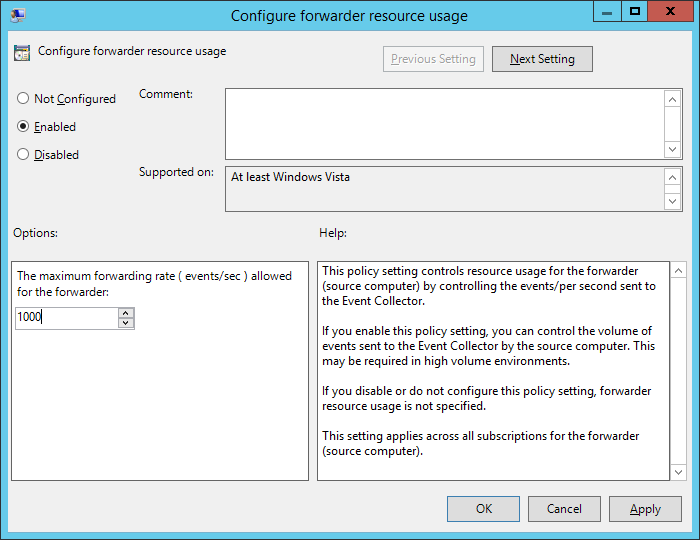The image size is (700, 540).
Task: Go to the Next Setting
Action: tap(542, 59)
